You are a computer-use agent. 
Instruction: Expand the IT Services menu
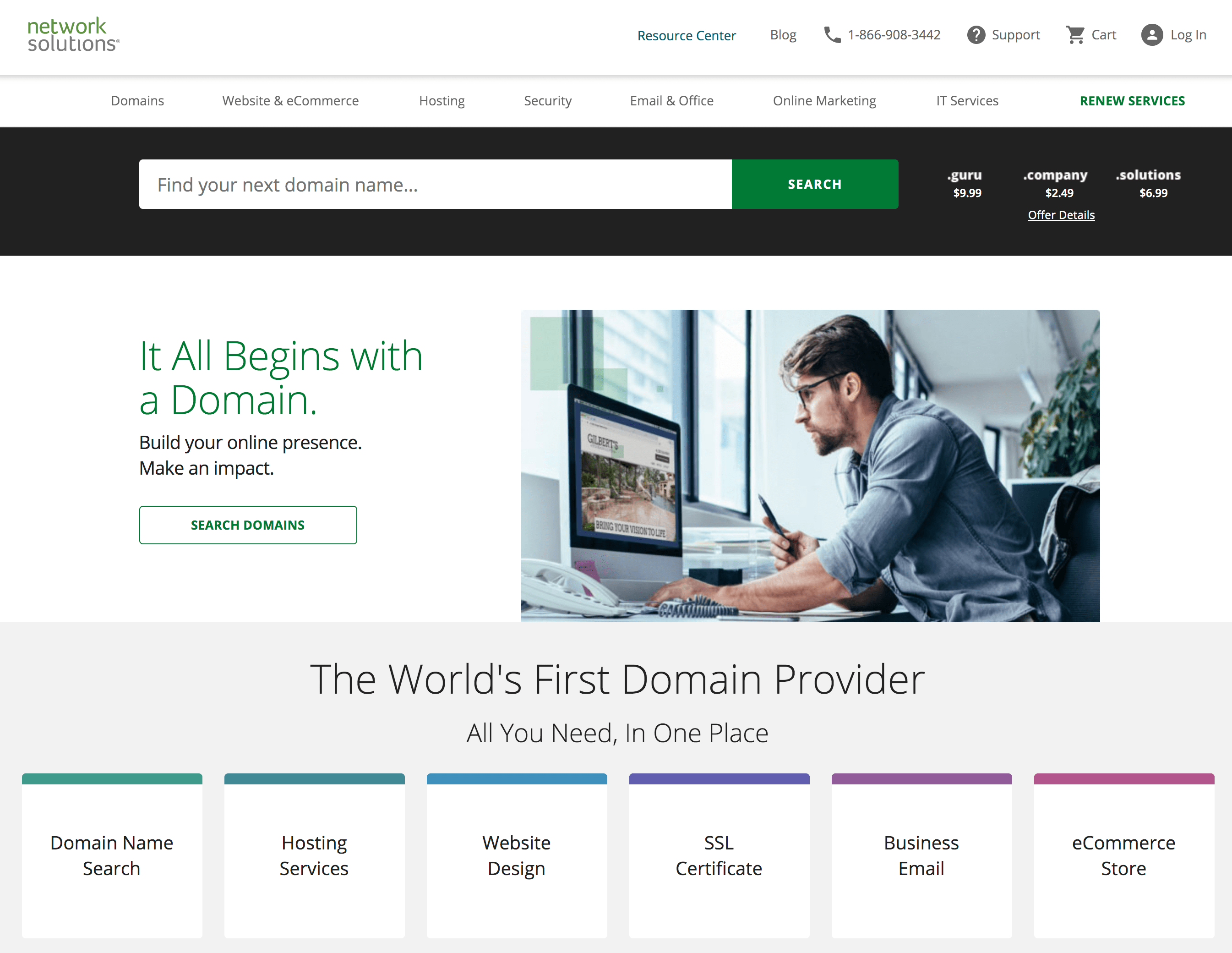(966, 101)
